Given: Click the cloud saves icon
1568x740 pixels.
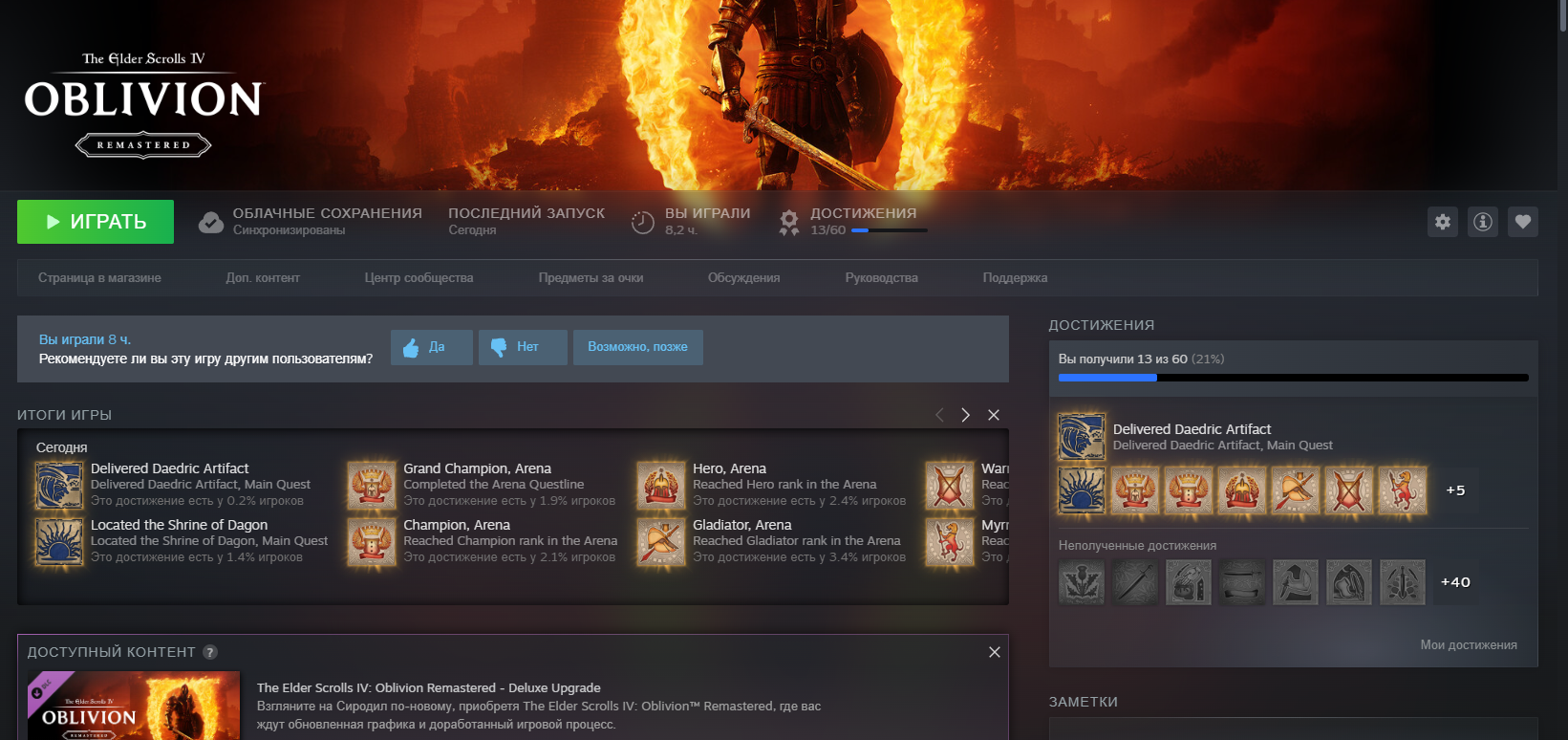Looking at the screenshot, I should pos(211,222).
